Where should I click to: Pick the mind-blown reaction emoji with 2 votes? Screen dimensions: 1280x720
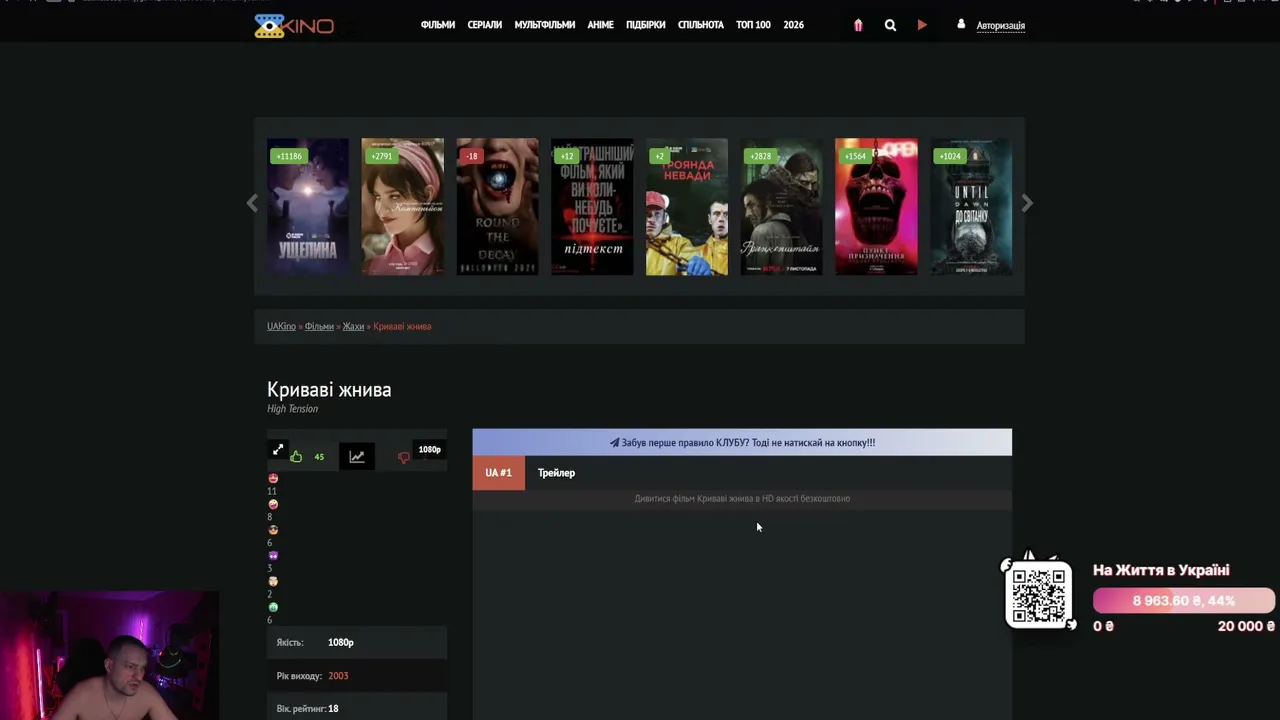273,581
